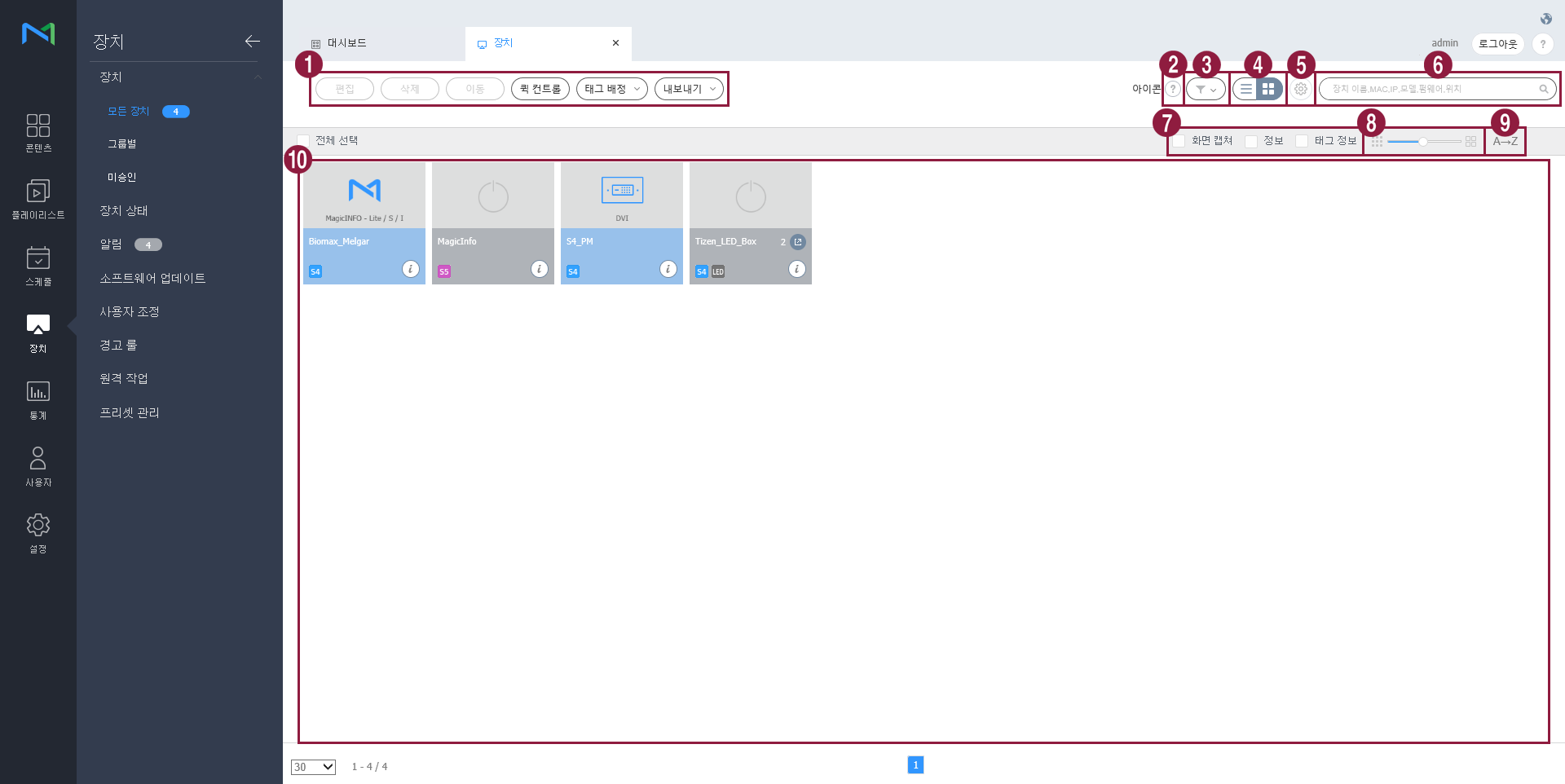Open the 플레이리스트 sidebar icon
1565x784 pixels.
point(37,200)
